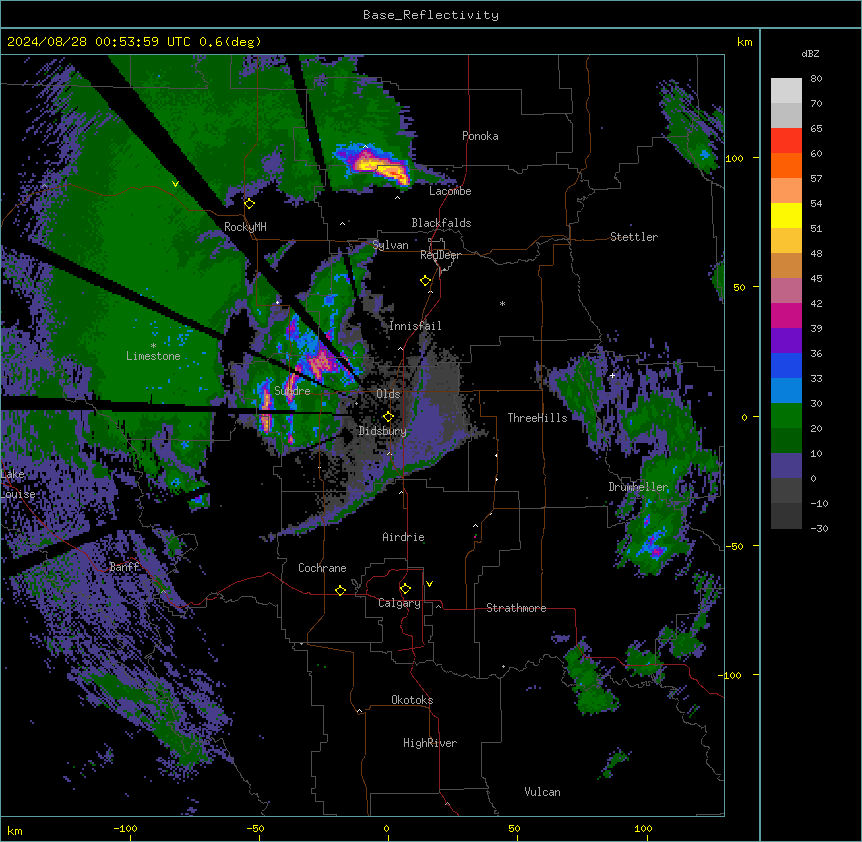Image resolution: width=862 pixels, height=842 pixels.
Task: Select the white 70–80 dBZ legend swatch
Action: coord(786,91)
